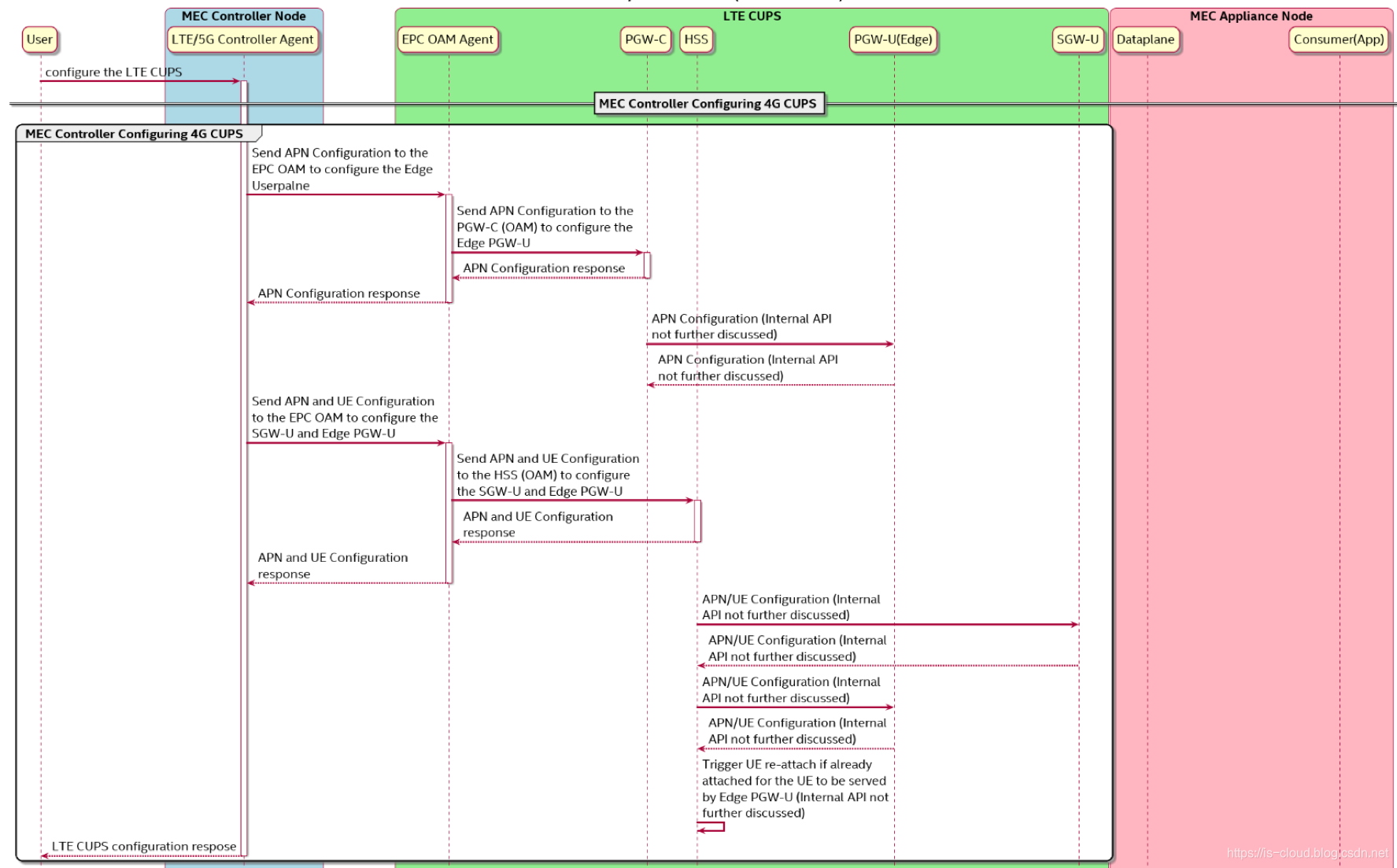This screenshot has width=1397, height=868.
Task: Select the LTE/5G Controller Agent box
Action: 242,39
